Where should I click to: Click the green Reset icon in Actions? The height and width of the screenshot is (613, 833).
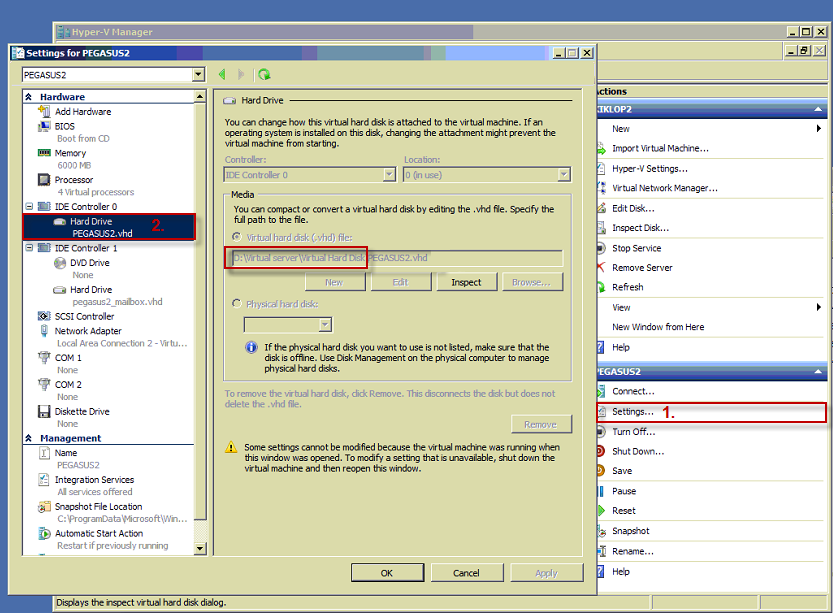coord(601,510)
